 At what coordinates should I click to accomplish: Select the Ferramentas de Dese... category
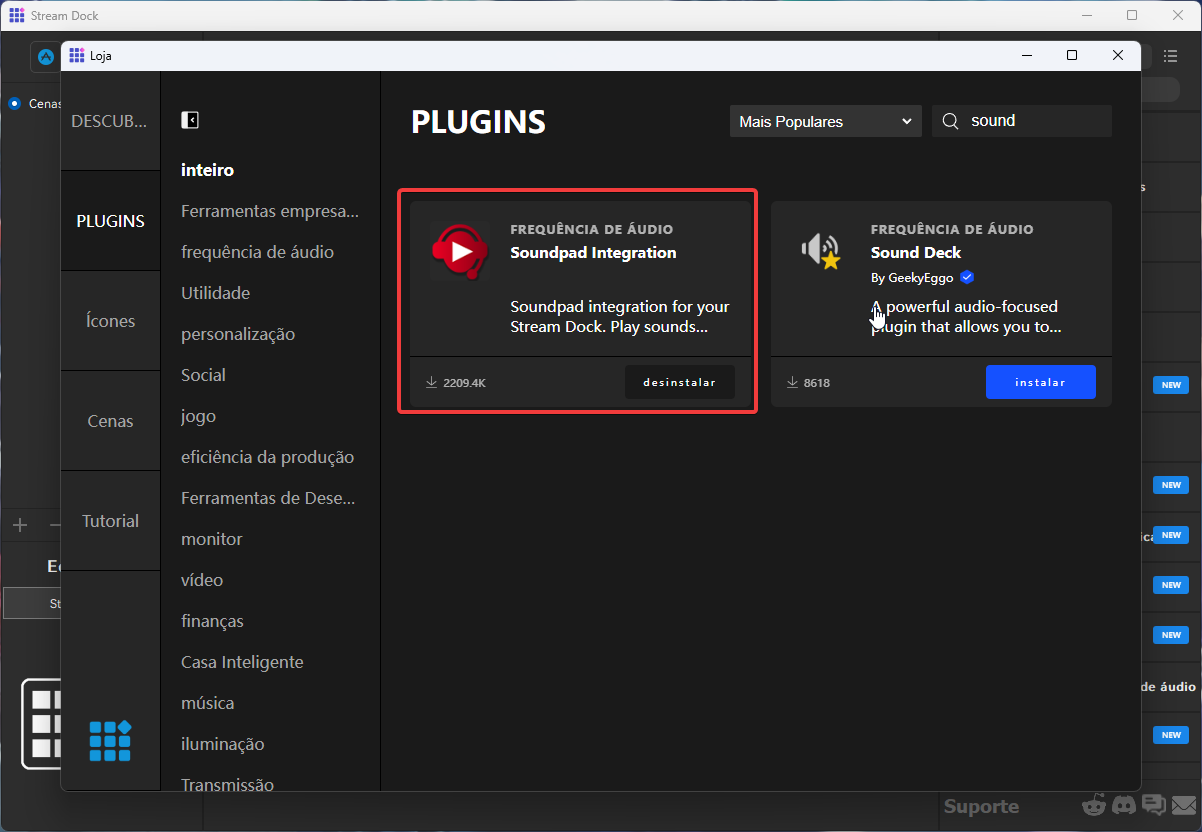point(268,498)
